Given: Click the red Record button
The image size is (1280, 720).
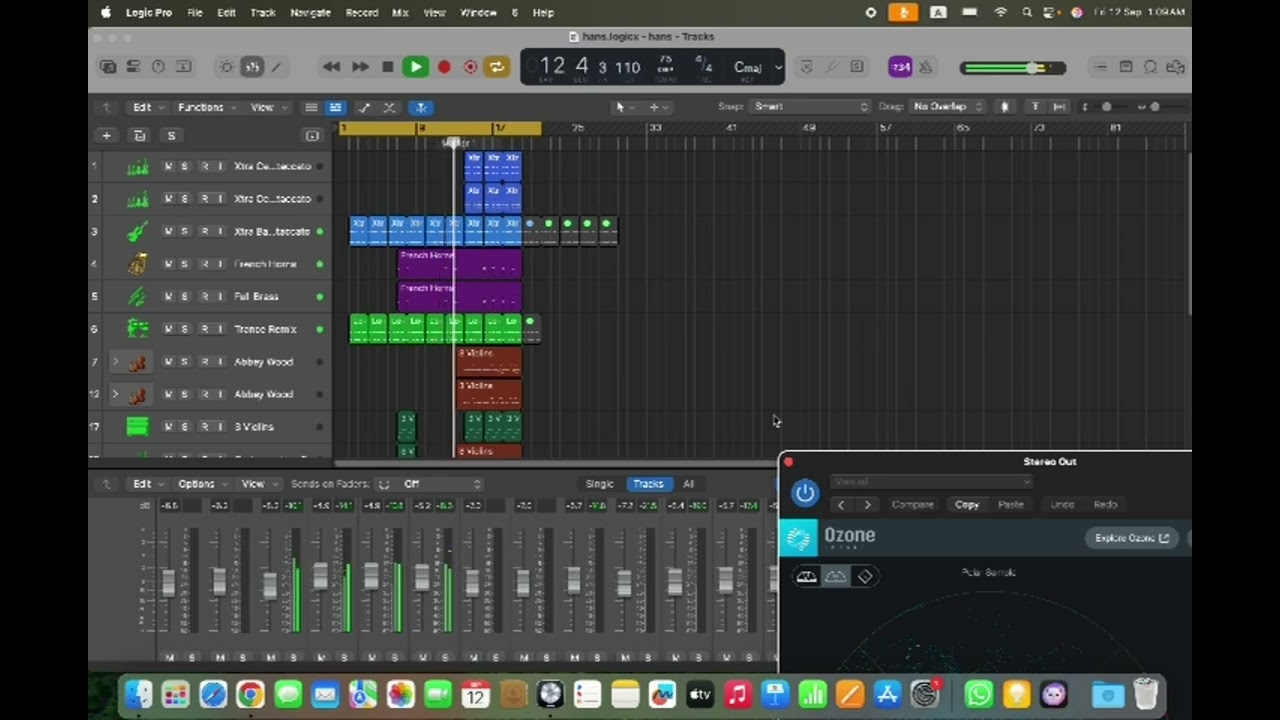Looking at the screenshot, I should point(444,67).
